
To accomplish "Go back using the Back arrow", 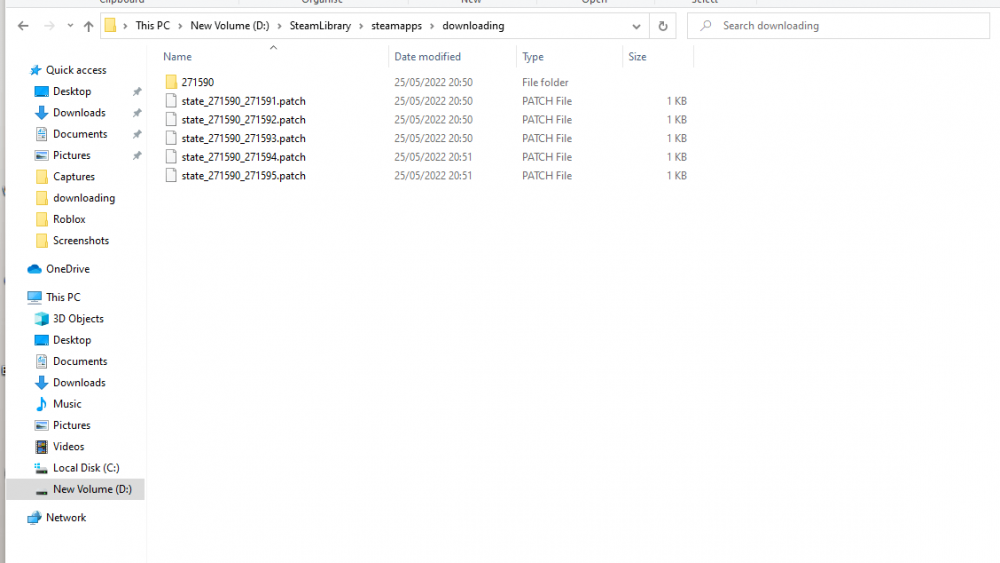I will pyautogui.click(x=23, y=26).
